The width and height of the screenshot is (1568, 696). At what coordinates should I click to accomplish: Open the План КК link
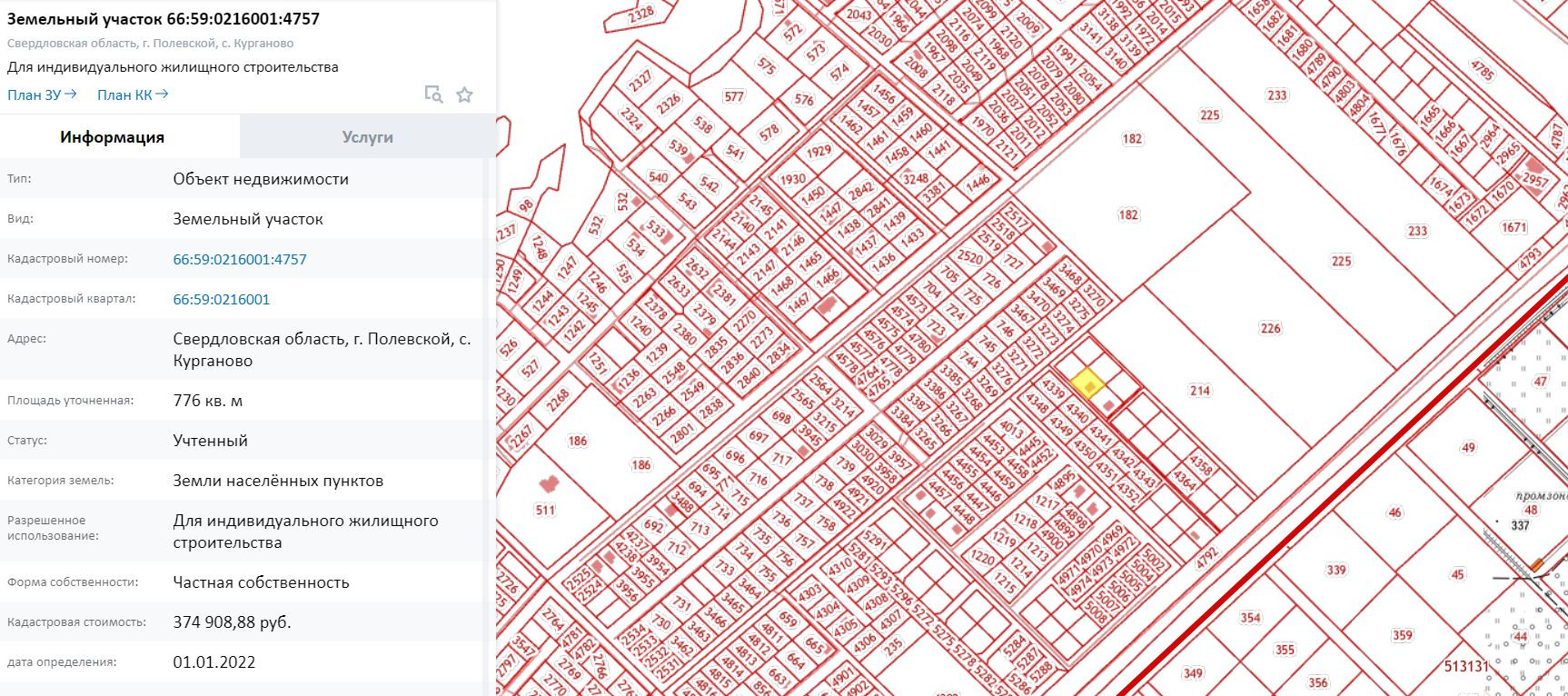point(133,94)
